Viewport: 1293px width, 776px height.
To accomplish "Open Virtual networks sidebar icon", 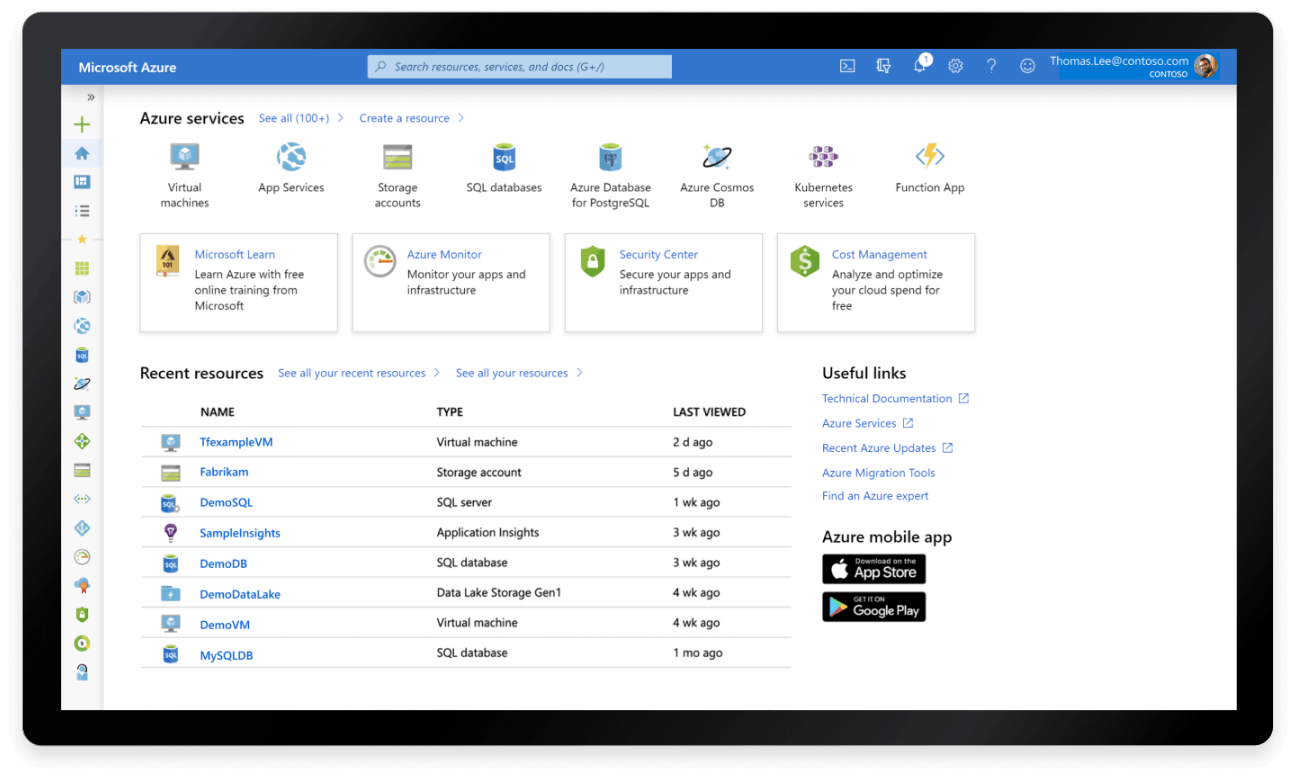I will 82,498.
